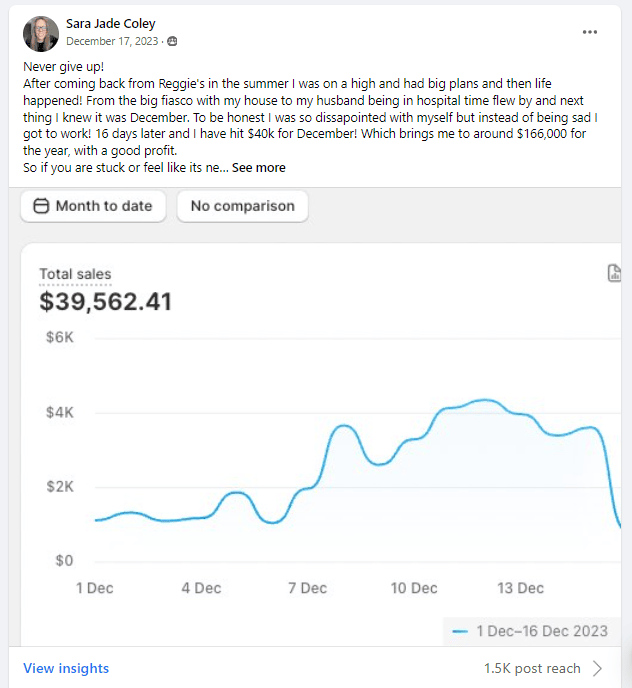Expand the post text with See more
This screenshot has width=632, height=688.
(259, 168)
